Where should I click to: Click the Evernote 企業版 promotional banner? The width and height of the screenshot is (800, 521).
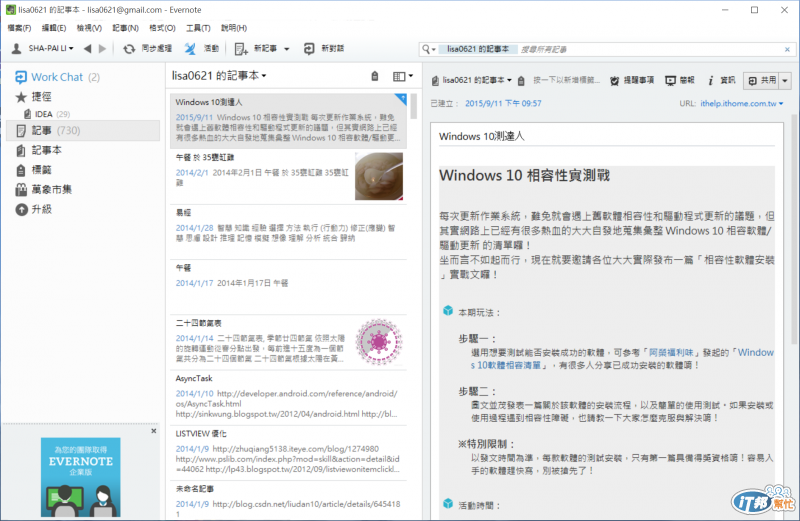pyautogui.click(x=81, y=477)
